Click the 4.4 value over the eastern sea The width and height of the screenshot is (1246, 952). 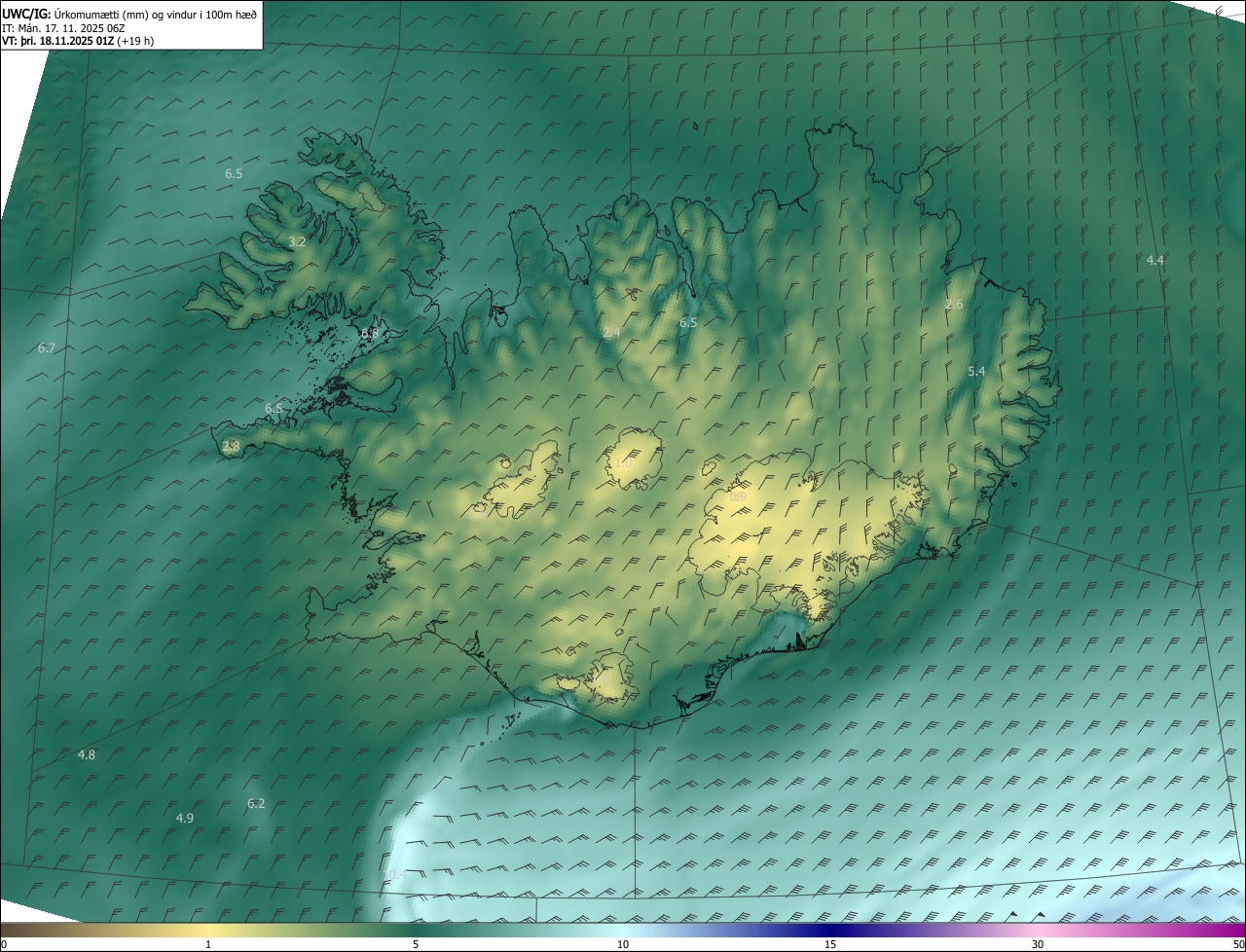(x=1154, y=260)
